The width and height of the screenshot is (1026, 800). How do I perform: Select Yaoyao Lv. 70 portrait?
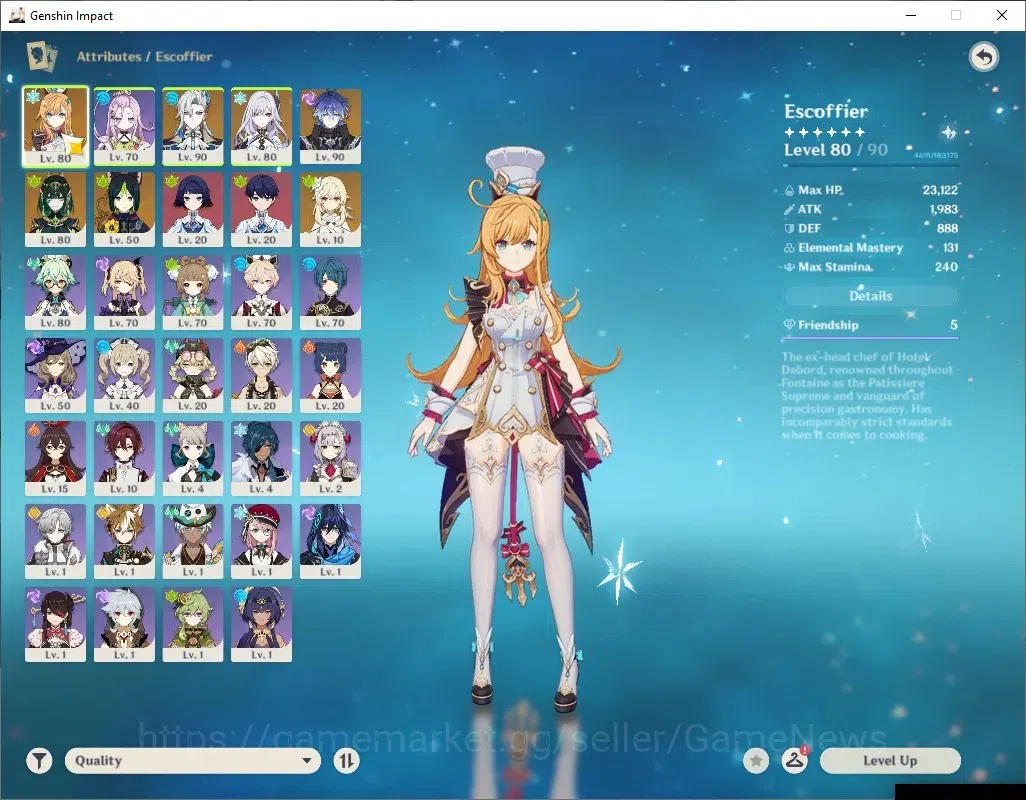193,292
